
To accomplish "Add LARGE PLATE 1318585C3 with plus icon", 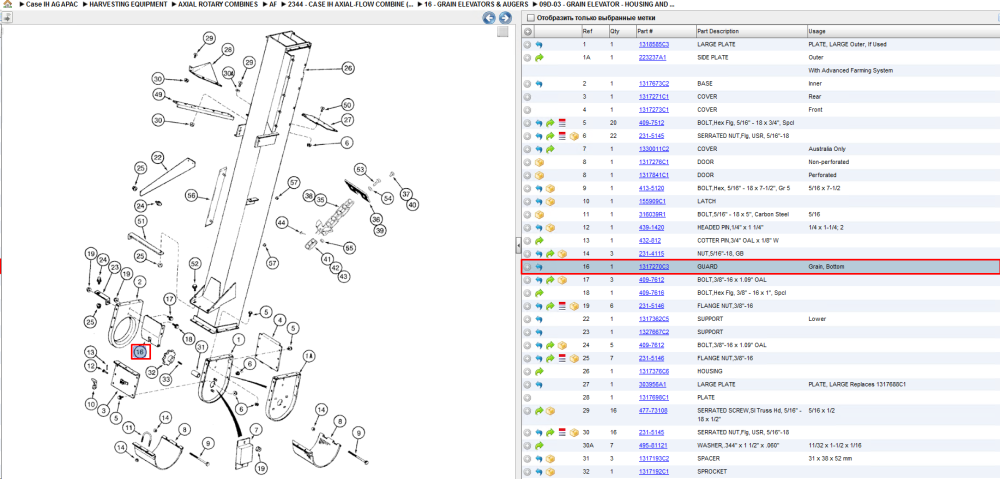I will click(527, 45).
